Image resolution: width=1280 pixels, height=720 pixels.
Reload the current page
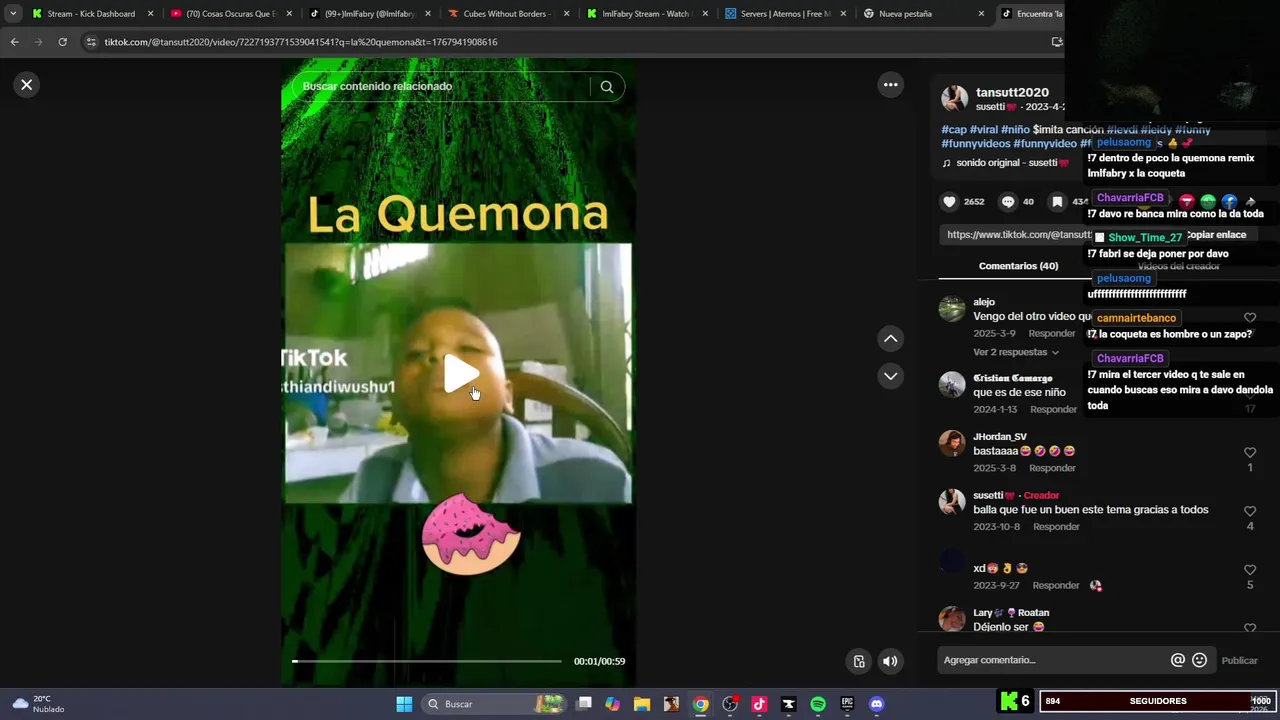click(62, 42)
